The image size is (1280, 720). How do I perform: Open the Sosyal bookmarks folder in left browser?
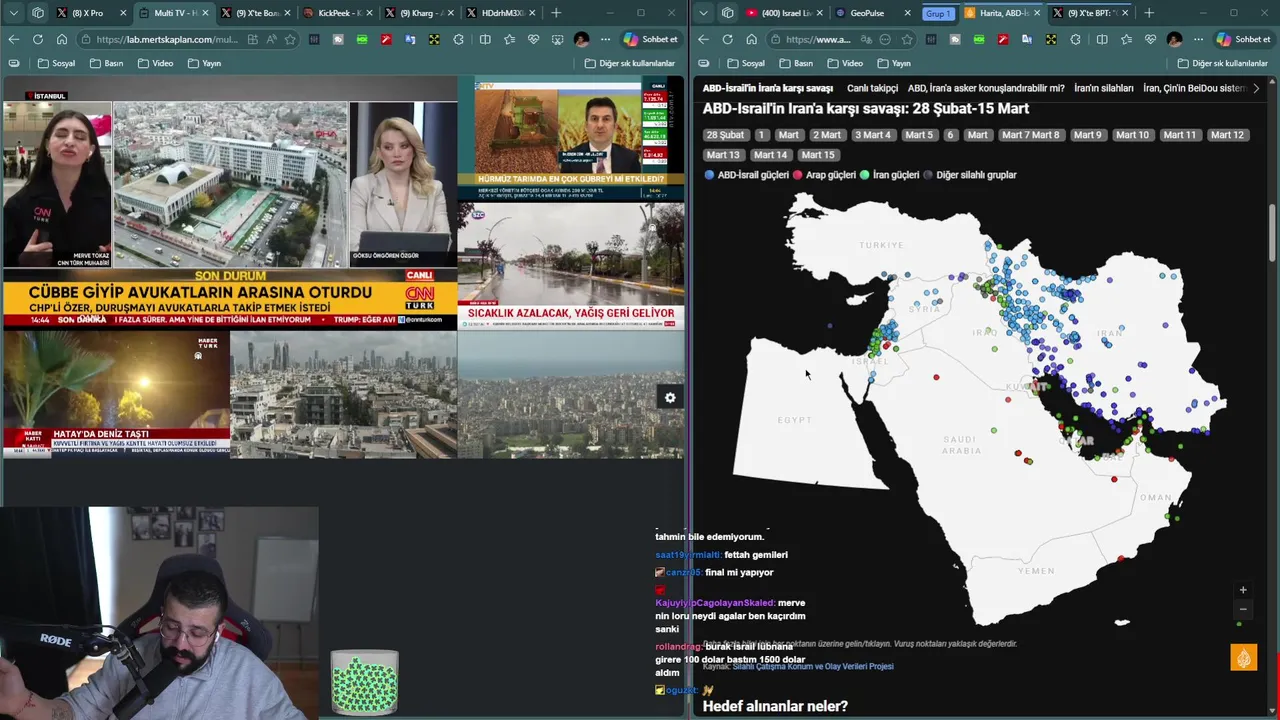coord(56,63)
